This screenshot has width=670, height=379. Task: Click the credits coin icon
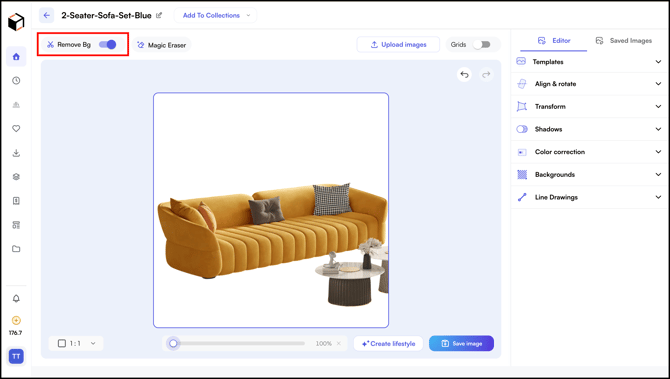click(x=16, y=320)
